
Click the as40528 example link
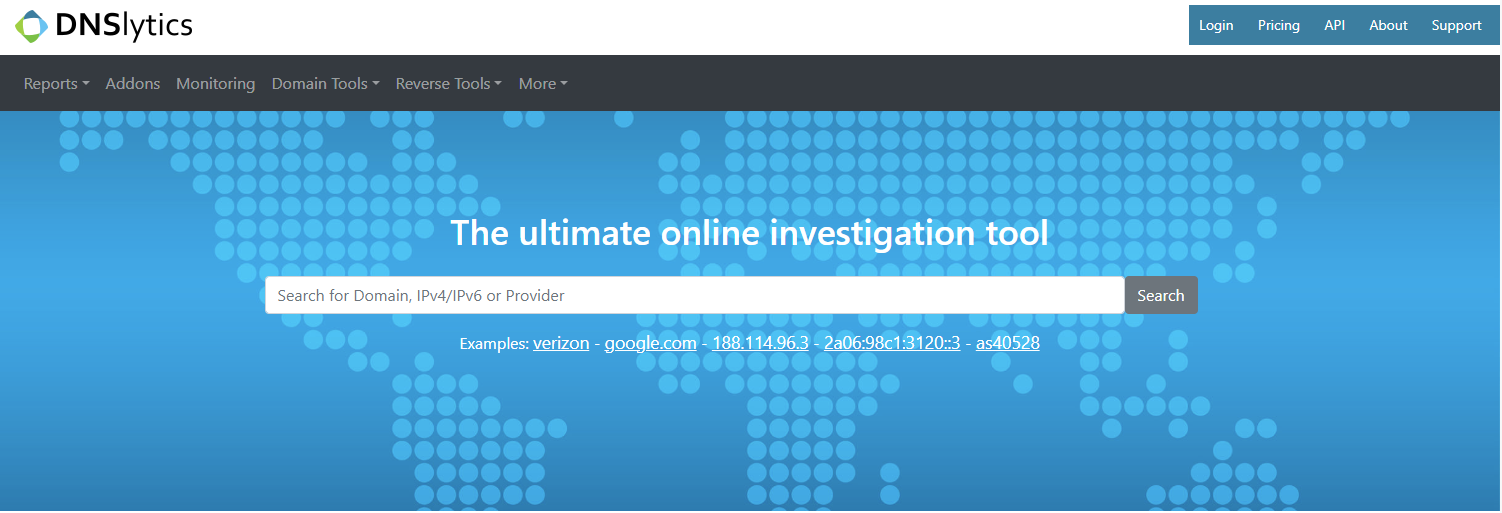[1008, 343]
